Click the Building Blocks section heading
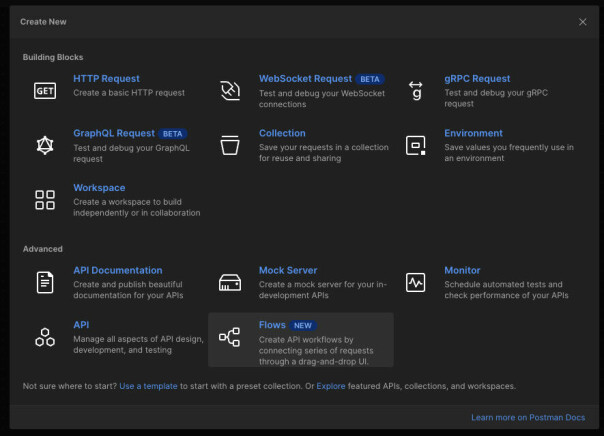This screenshot has height=436, width=604. pos(53,57)
